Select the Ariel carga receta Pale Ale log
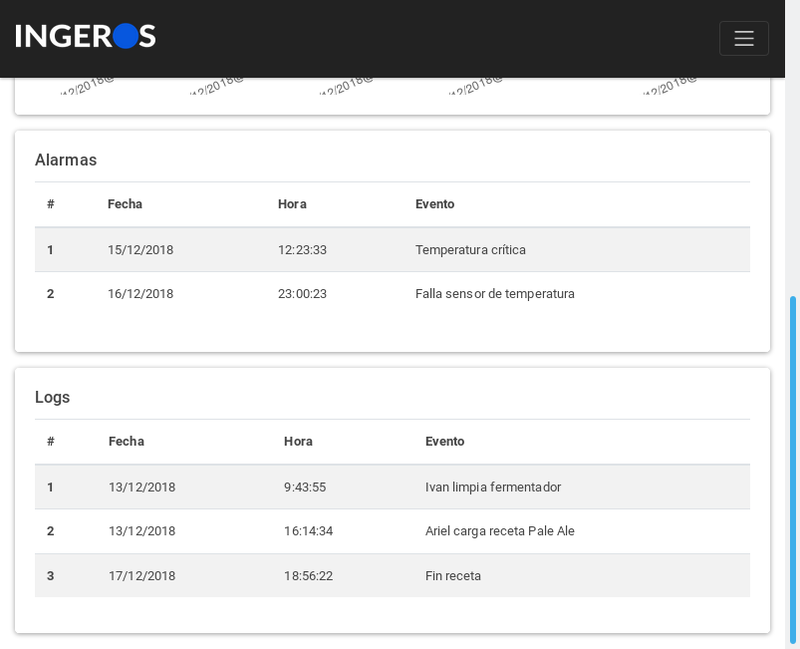 (499, 531)
